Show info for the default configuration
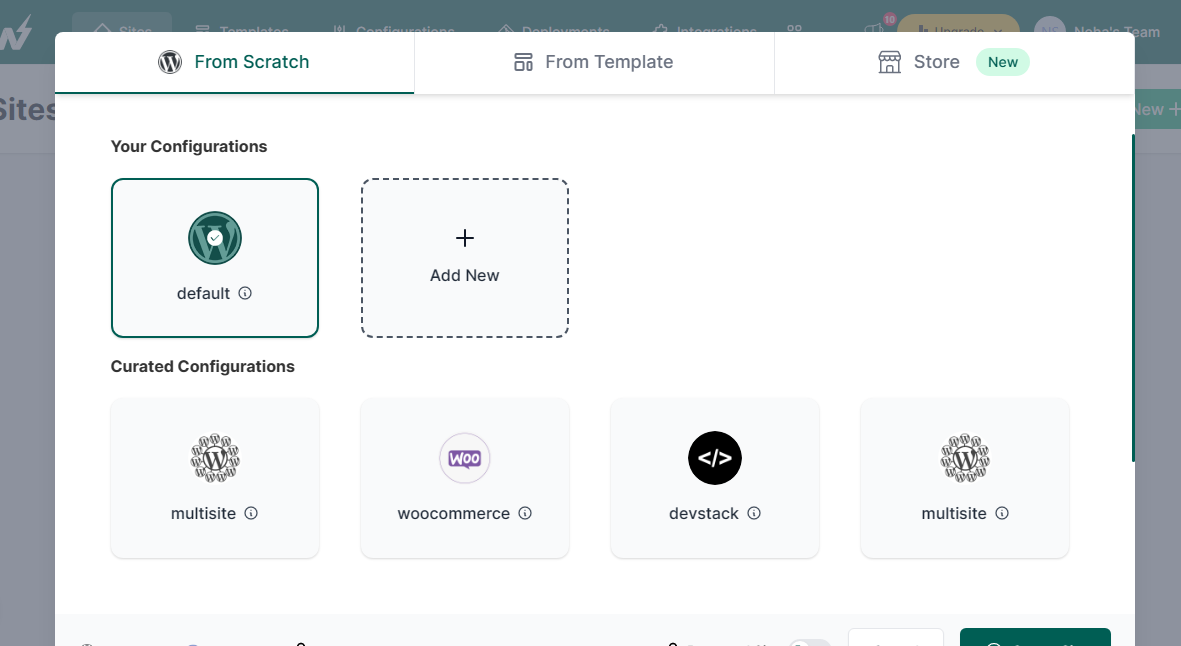This screenshot has width=1181, height=646. [245, 294]
